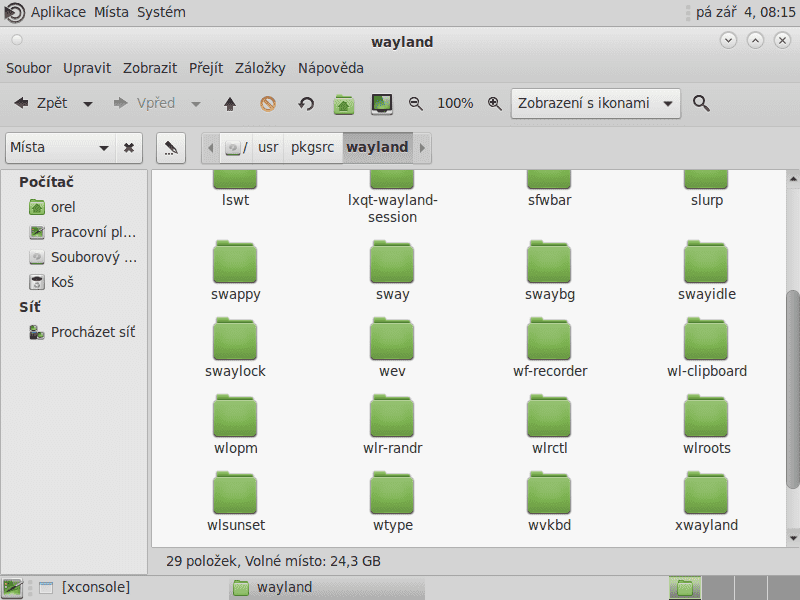Open the sway folder

click(392, 271)
